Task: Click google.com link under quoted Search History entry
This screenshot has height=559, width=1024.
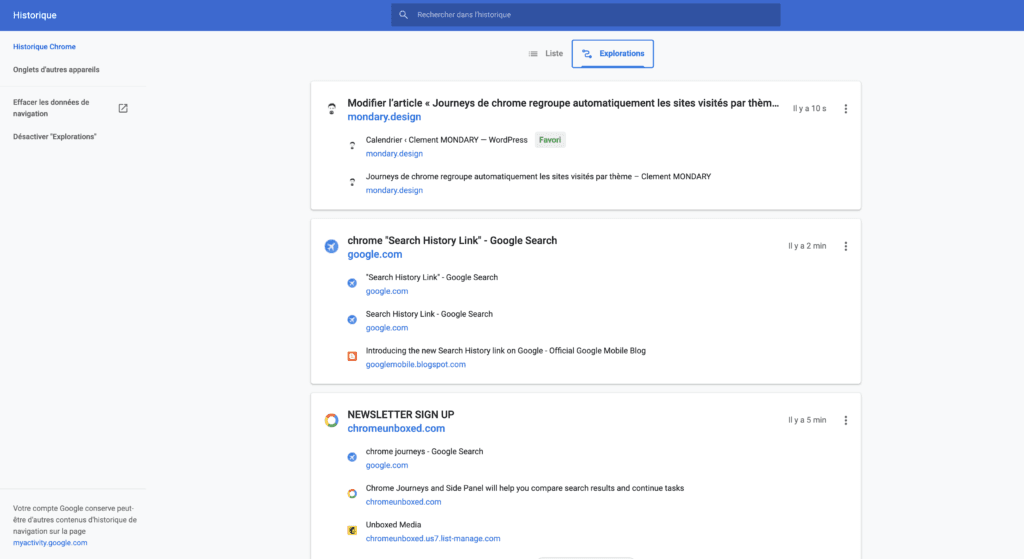Action: coord(387,291)
